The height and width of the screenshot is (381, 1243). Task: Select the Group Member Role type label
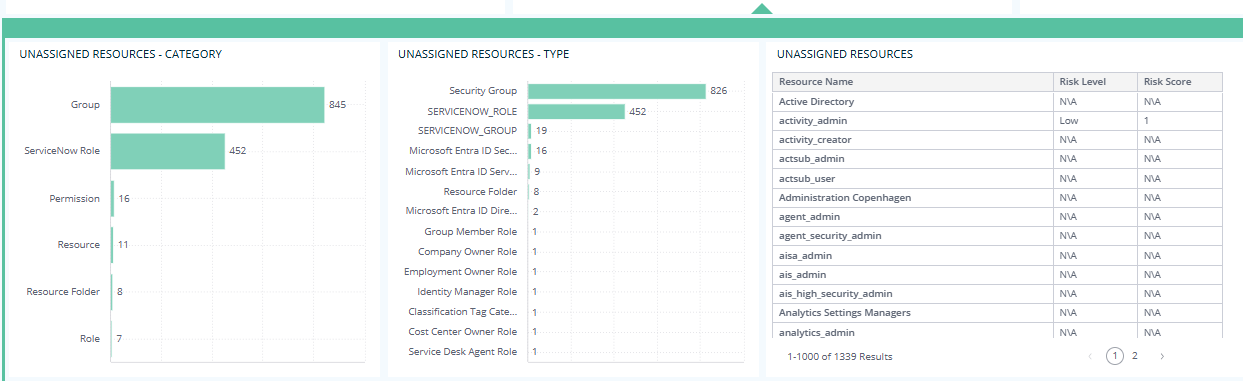tap(471, 231)
